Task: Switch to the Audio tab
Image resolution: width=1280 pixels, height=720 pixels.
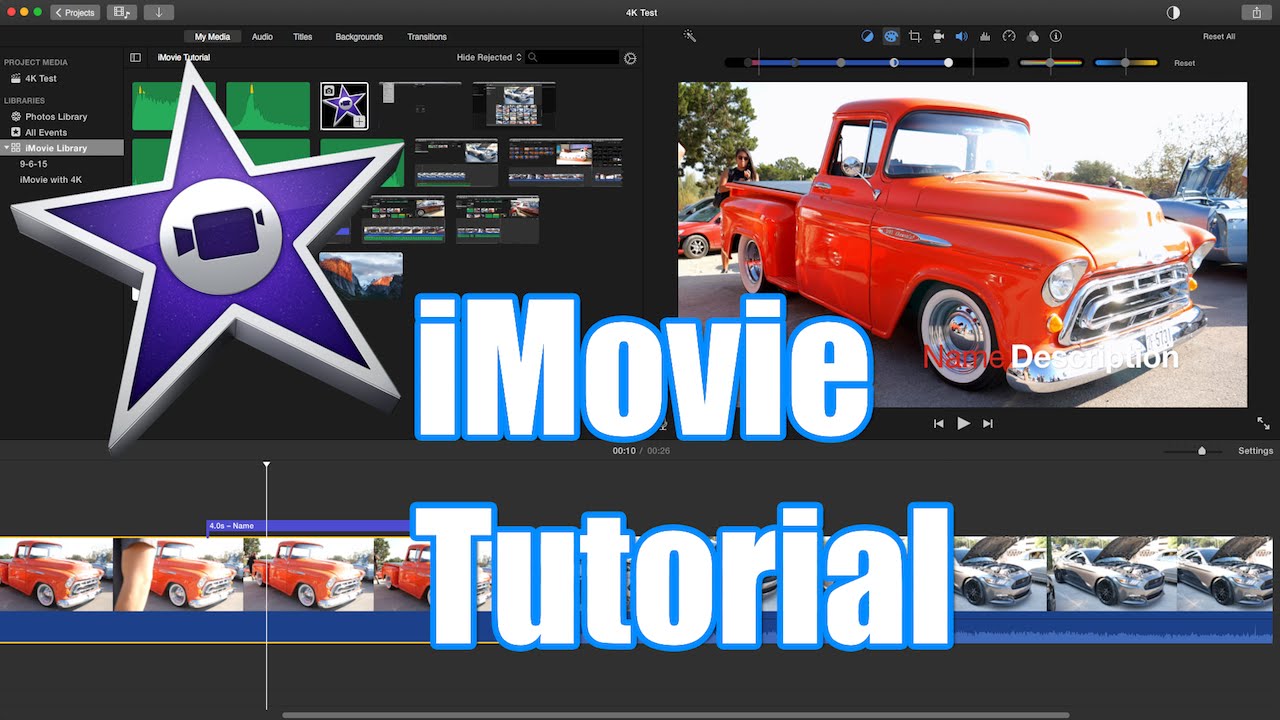Action: pos(262,37)
